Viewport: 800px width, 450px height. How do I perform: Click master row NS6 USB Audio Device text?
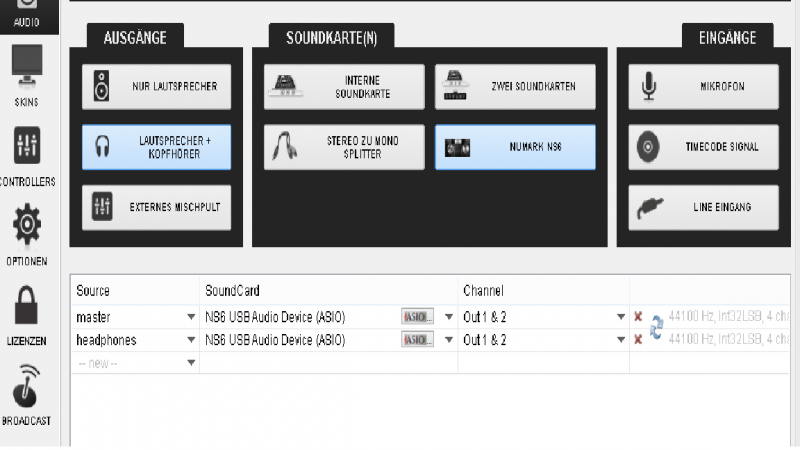point(275,317)
